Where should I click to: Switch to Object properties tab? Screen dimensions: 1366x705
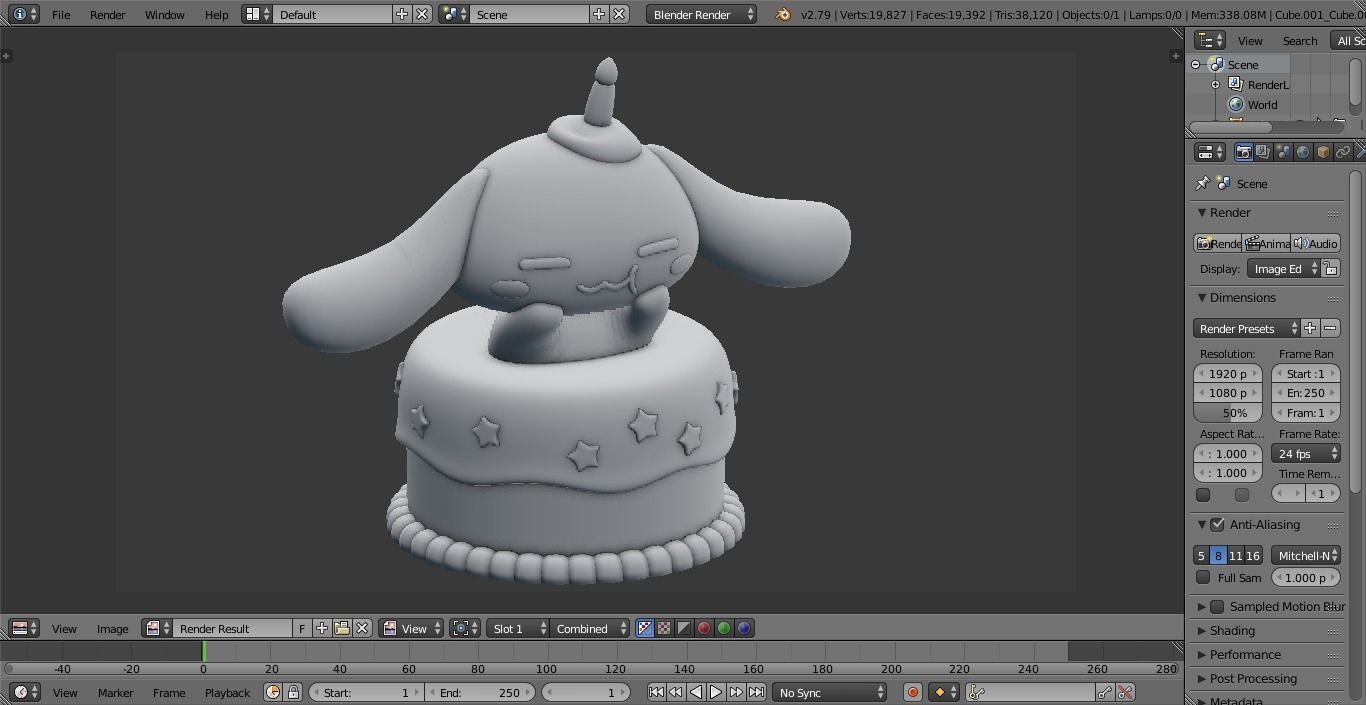click(1323, 152)
